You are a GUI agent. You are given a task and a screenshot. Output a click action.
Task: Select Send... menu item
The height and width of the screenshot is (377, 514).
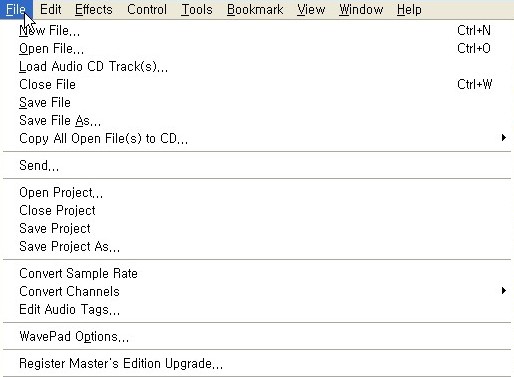[257, 166]
